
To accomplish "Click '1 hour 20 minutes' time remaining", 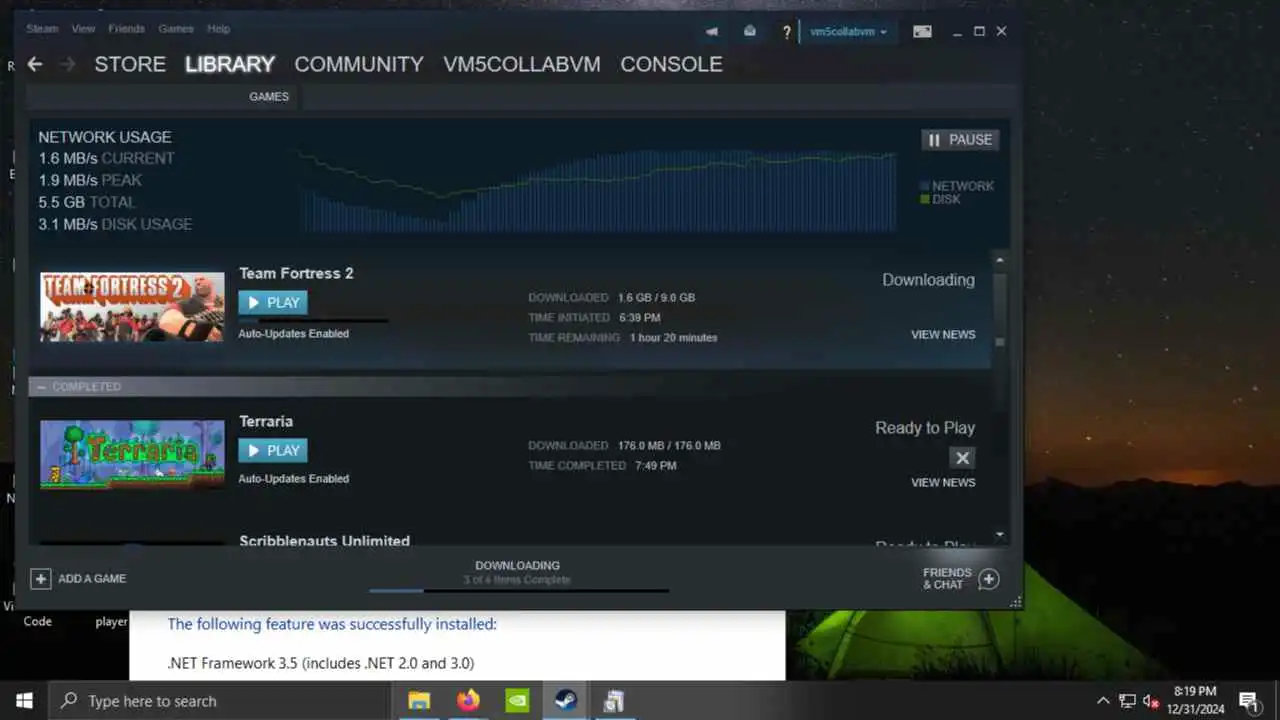I will coord(673,338).
